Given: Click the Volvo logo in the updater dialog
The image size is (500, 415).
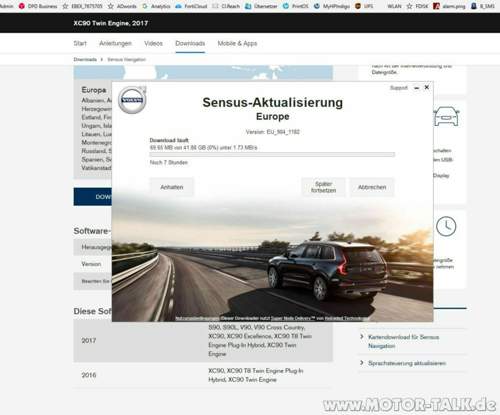Looking at the screenshot, I should (x=132, y=100).
